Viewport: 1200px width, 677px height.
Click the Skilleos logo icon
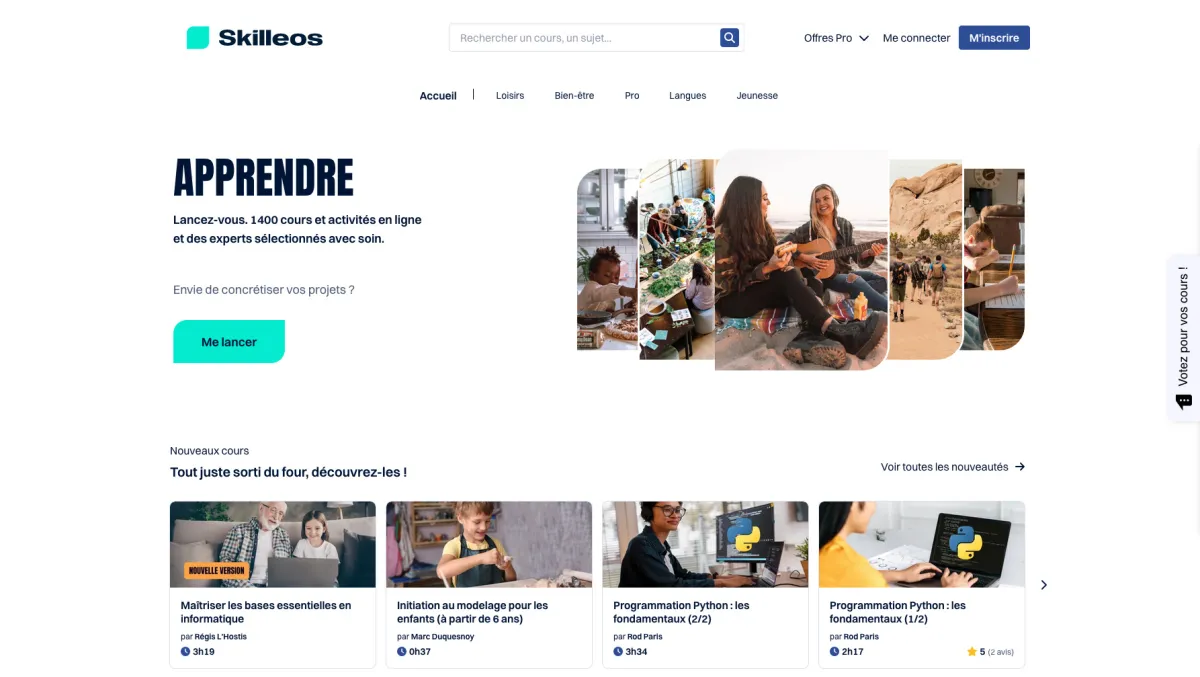(198, 38)
